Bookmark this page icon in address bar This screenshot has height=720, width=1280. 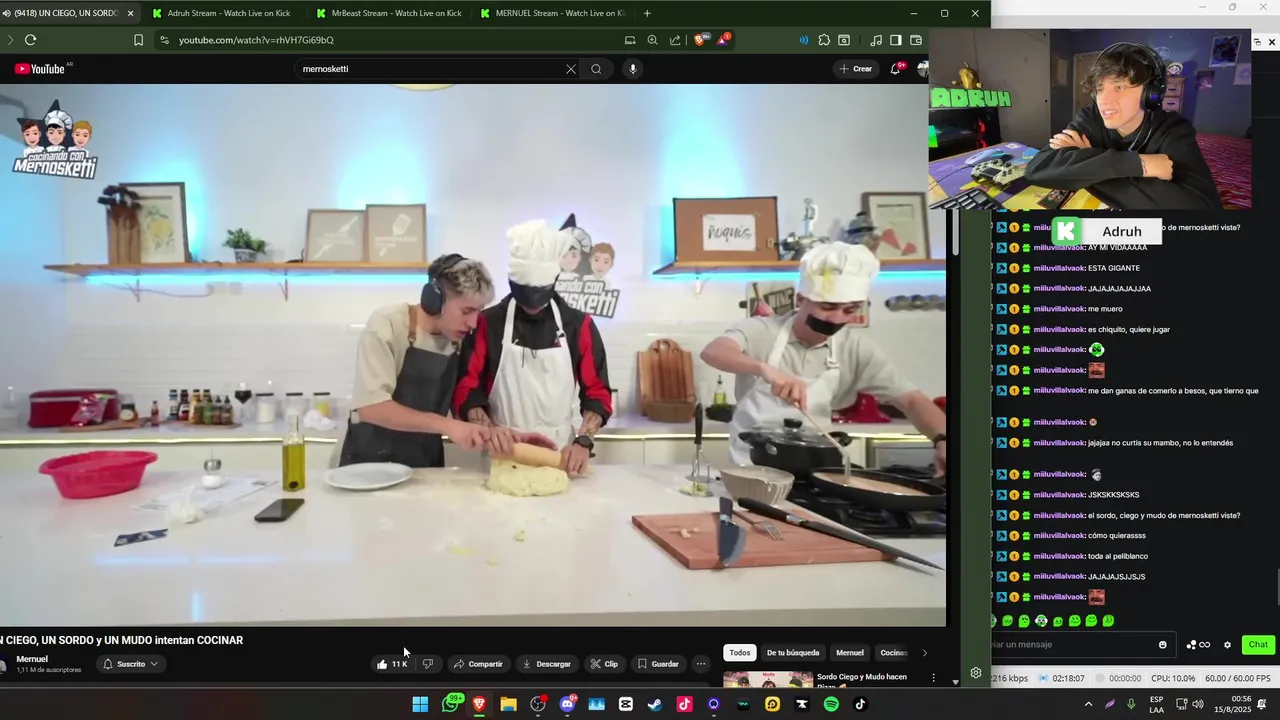[x=138, y=40]
